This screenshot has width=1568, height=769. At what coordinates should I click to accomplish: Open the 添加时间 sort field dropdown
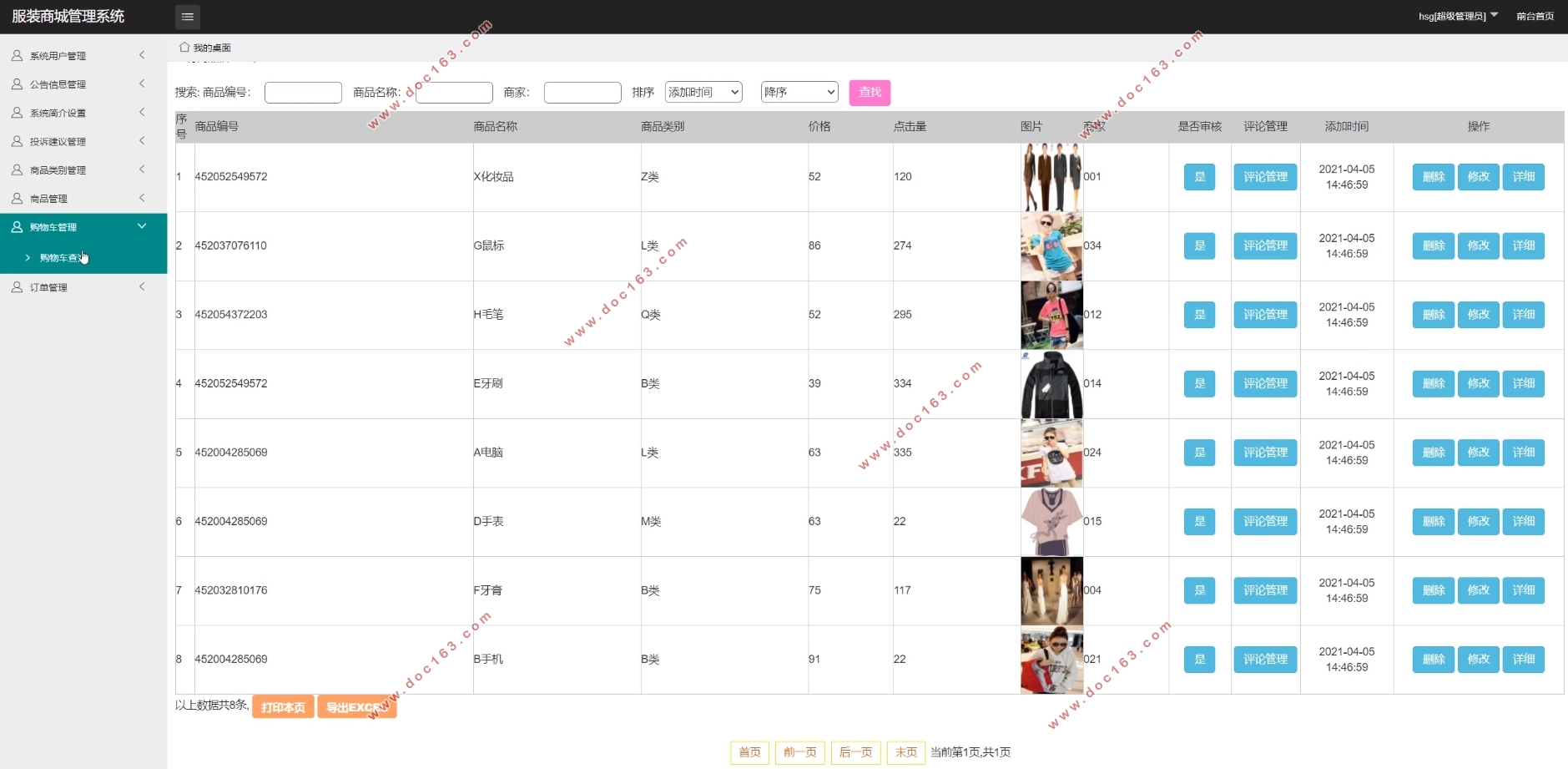click(703, 93)
